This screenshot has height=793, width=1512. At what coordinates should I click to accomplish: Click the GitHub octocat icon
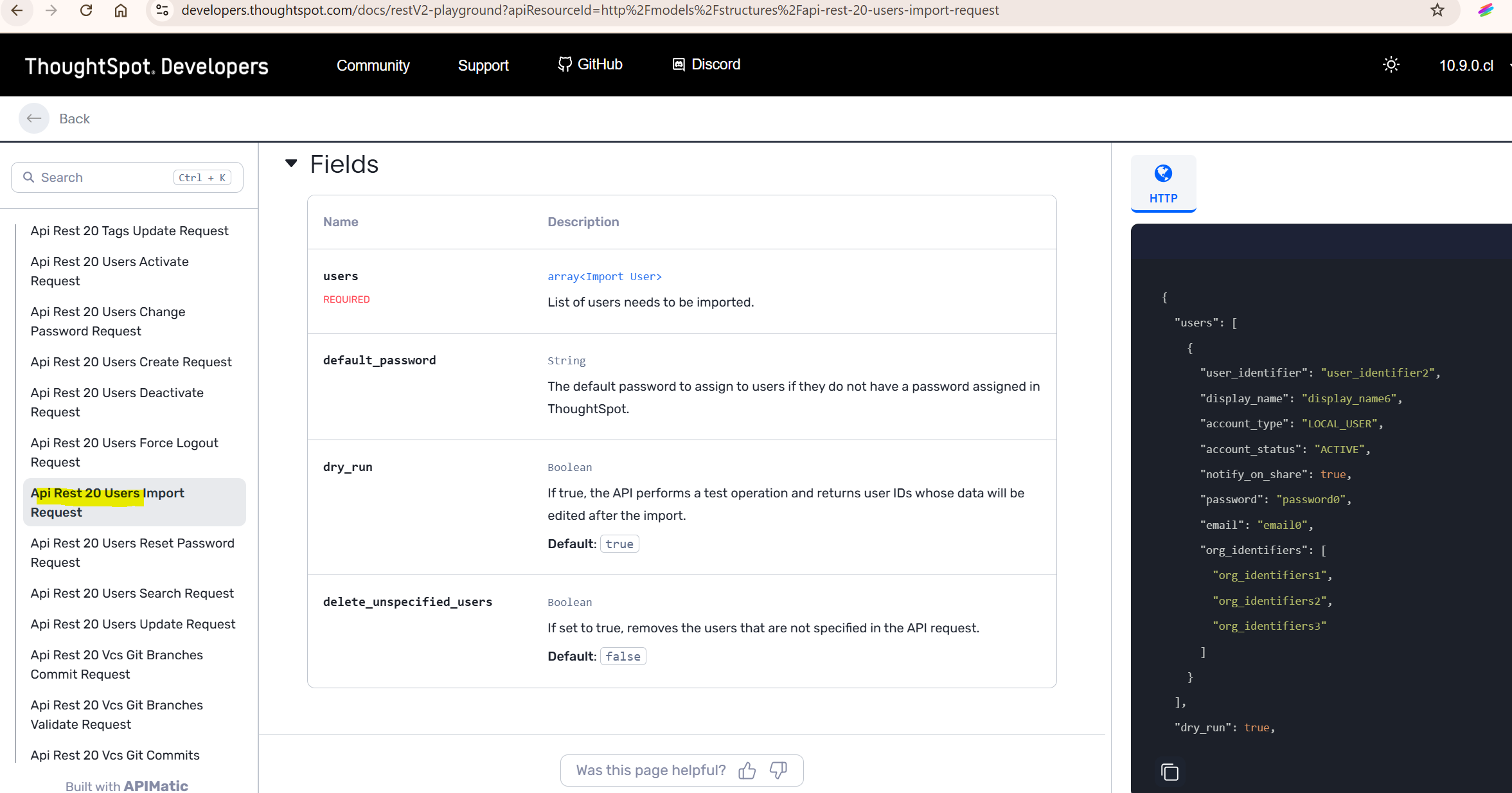pyautogui.click(x=565, y=64)
